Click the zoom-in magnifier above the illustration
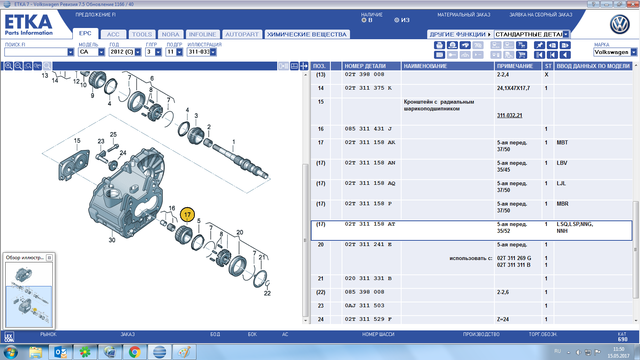 [8, 66]
